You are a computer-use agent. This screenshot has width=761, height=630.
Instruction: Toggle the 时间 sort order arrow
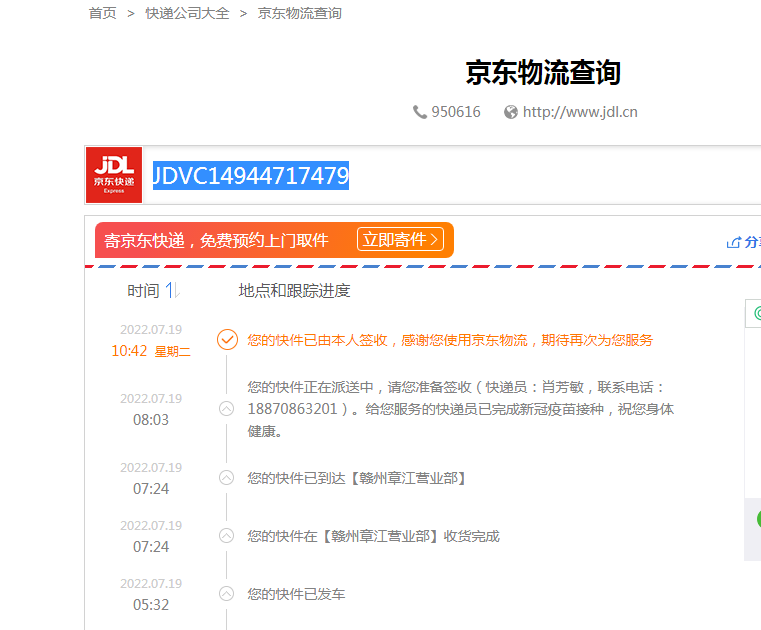(x=173, y=291)
